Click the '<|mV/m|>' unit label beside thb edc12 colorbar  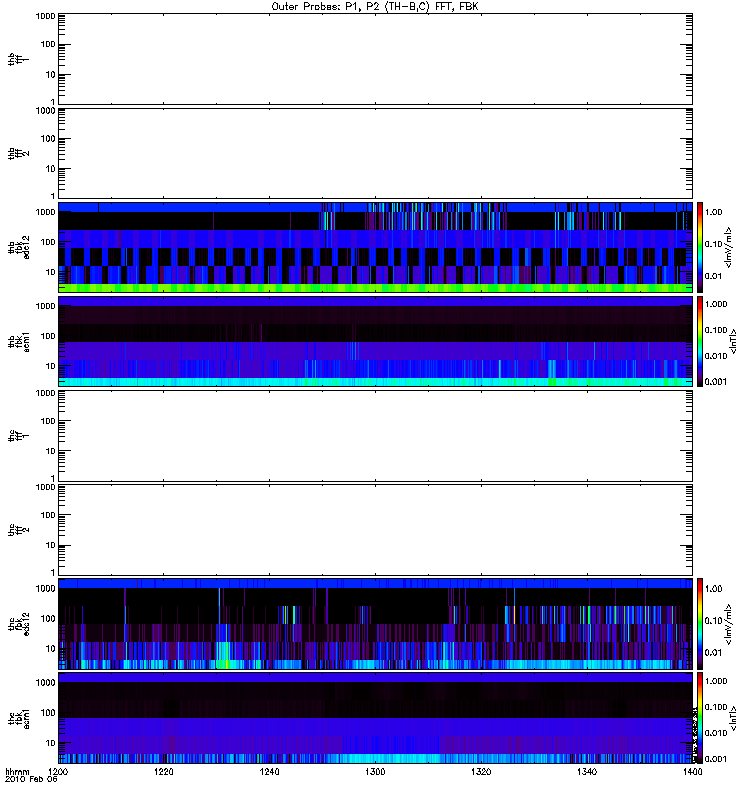click(729, 247)
